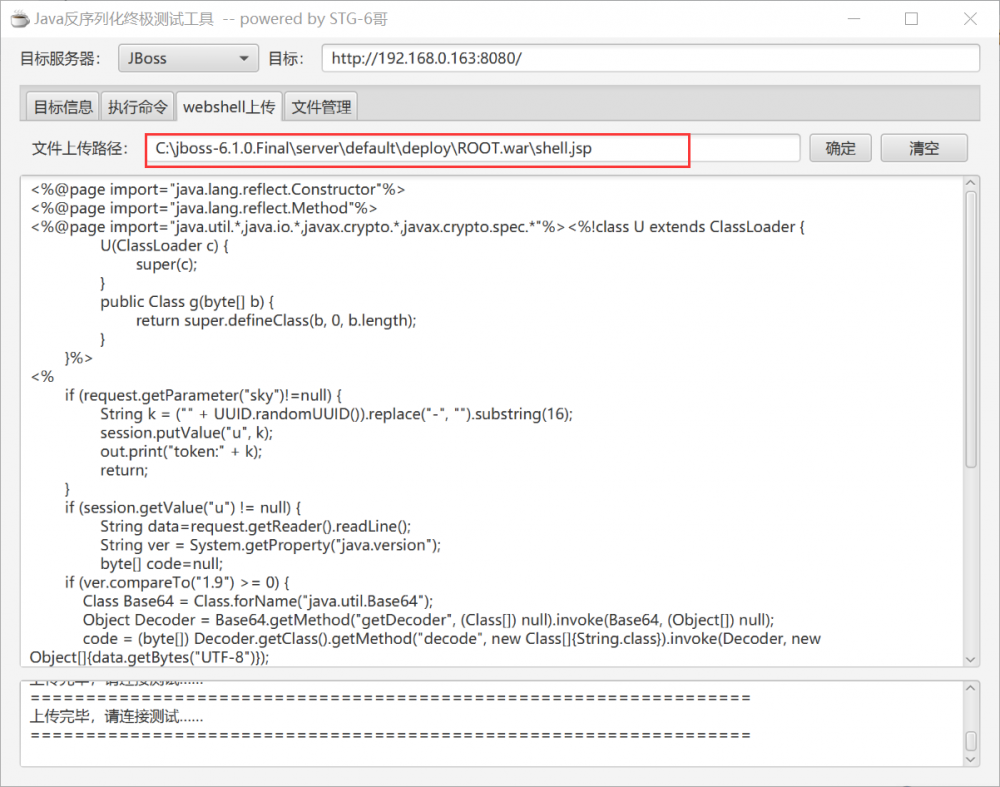Click the 'U(ClassLoader c) {' line
Viewport: 1000px width, 787px height.
164,246
